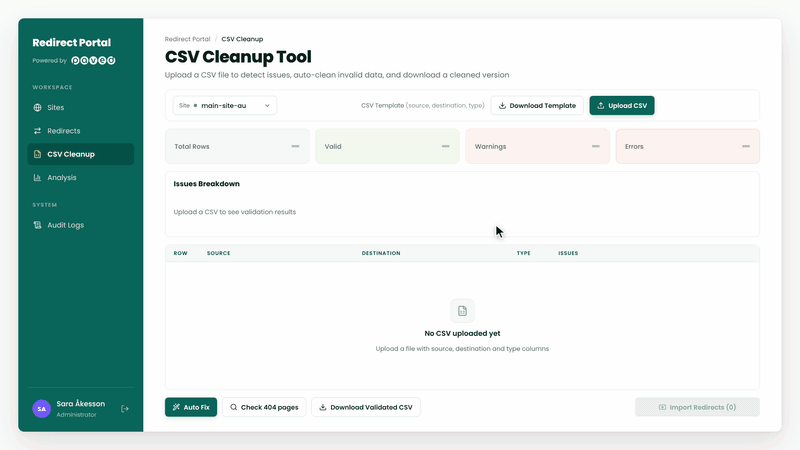The image size is (800, 450).
Task: Click the logout icon beside Sara Åkesson
Action: point(124,409)
